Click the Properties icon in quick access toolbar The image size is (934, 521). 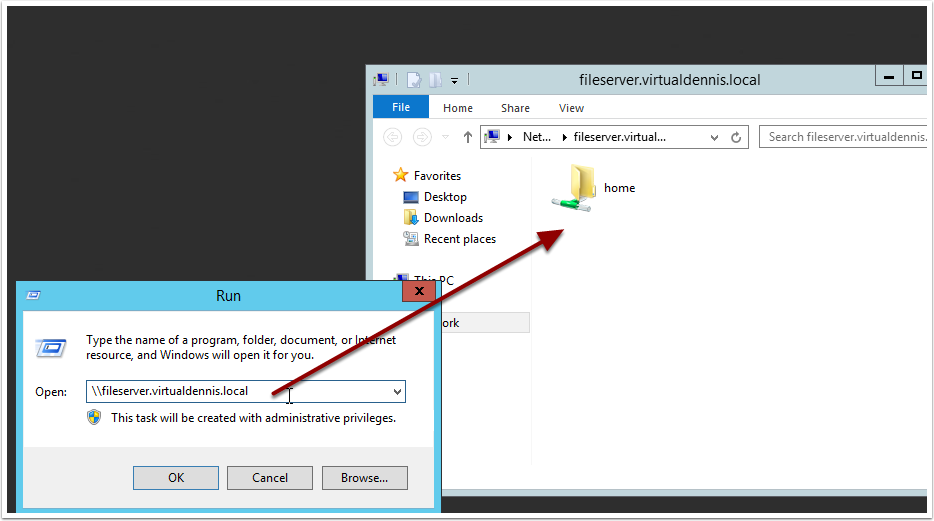pyautogui.click(x=414, y=79)
